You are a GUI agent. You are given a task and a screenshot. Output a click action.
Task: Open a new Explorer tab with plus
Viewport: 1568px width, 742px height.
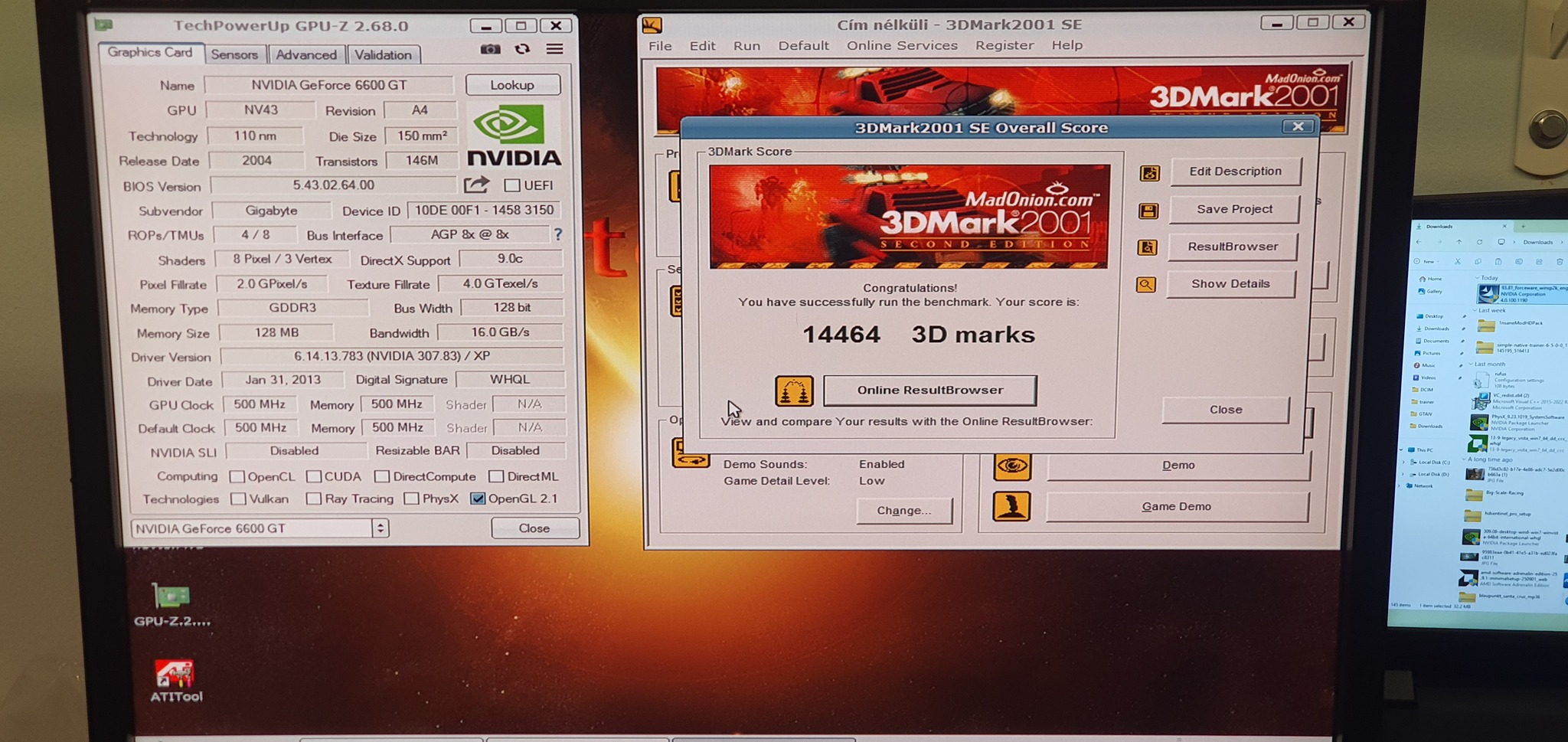(x=1523, y=227)
